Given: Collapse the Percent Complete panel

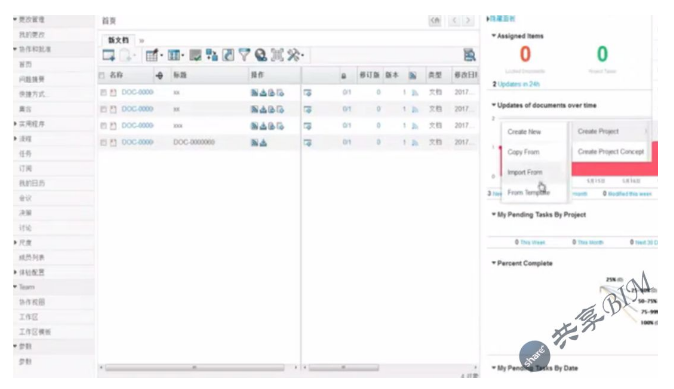Looking at the screenshot, I should coord(494,263).
